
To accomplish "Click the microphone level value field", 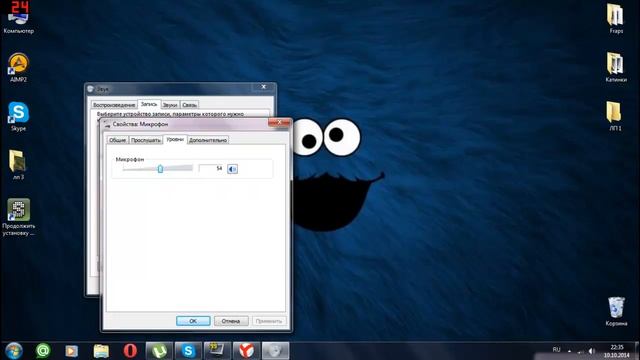I will 211,168.
